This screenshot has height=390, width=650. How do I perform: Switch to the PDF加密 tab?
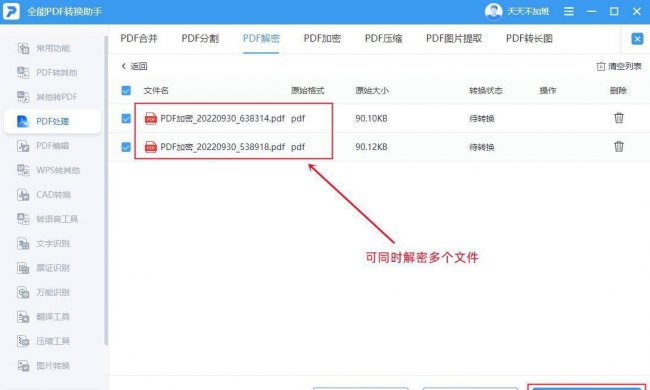point(322,39)
